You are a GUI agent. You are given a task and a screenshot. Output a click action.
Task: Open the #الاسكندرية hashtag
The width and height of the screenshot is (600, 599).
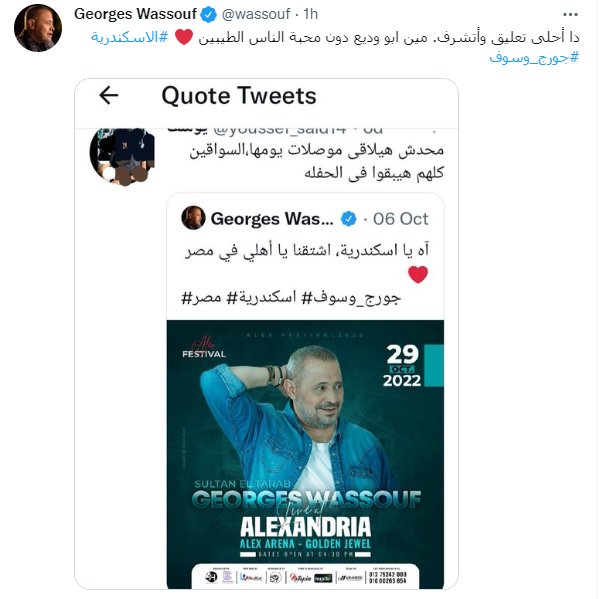[x=129, y=37]
